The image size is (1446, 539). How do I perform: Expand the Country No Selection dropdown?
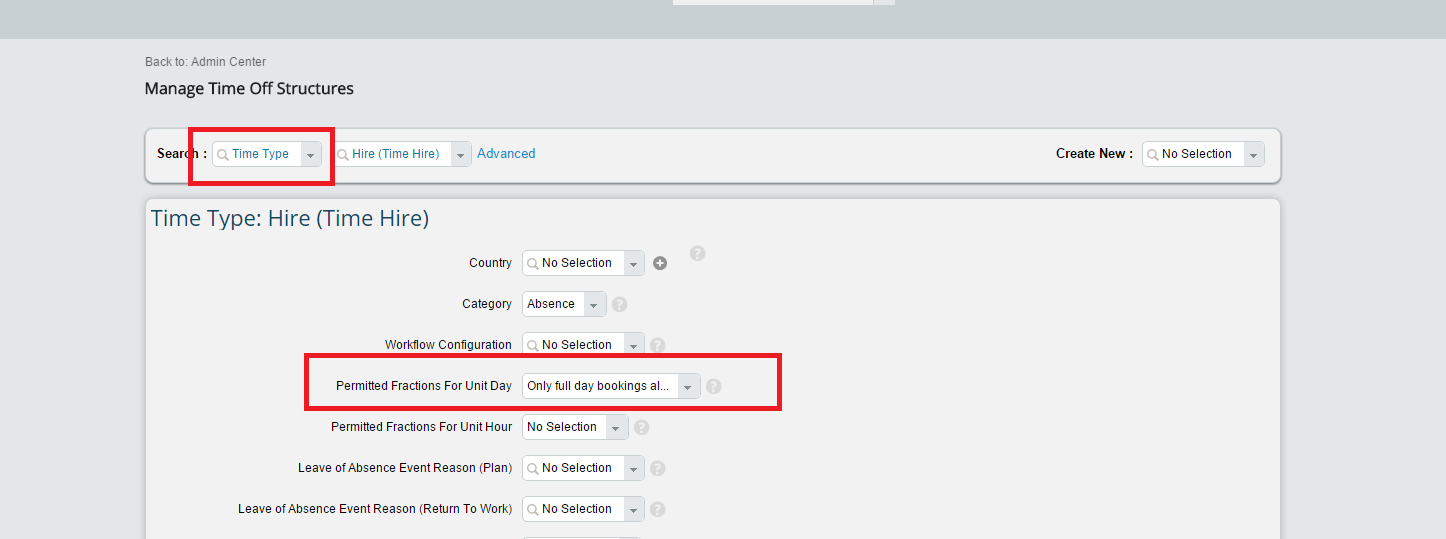634,263
